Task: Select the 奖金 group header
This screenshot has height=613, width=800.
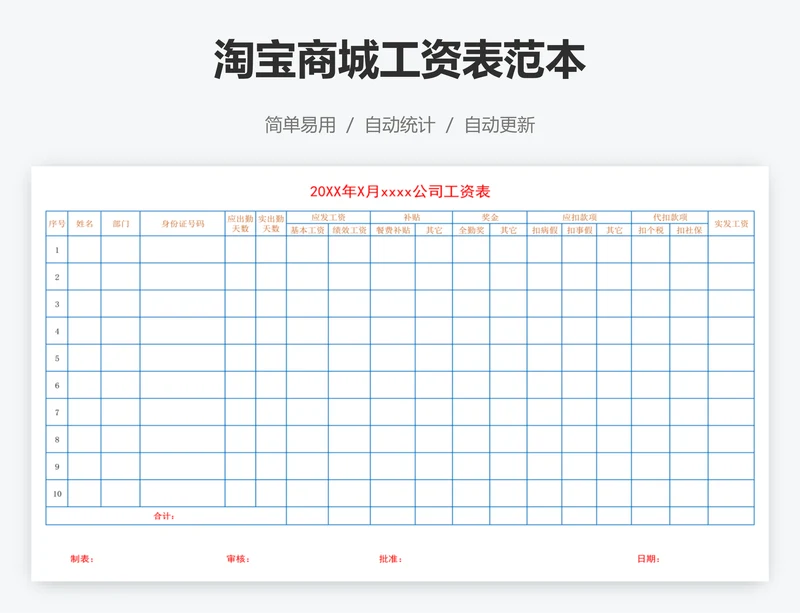Action: pyautogui.click(x=490, y=217)
